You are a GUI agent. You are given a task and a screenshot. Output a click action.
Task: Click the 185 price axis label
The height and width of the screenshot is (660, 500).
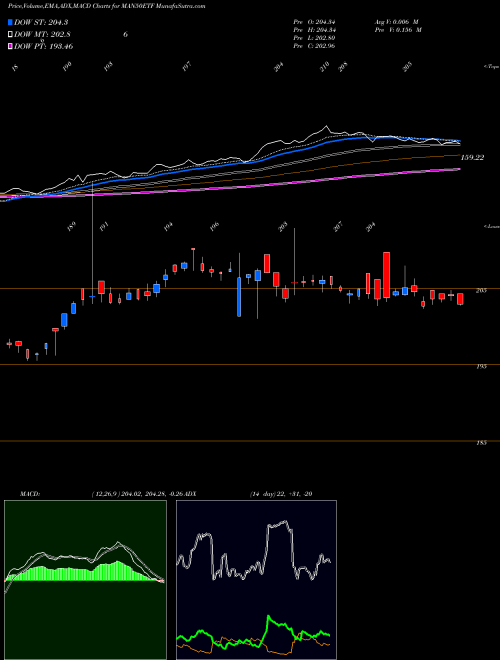point(482,443)
